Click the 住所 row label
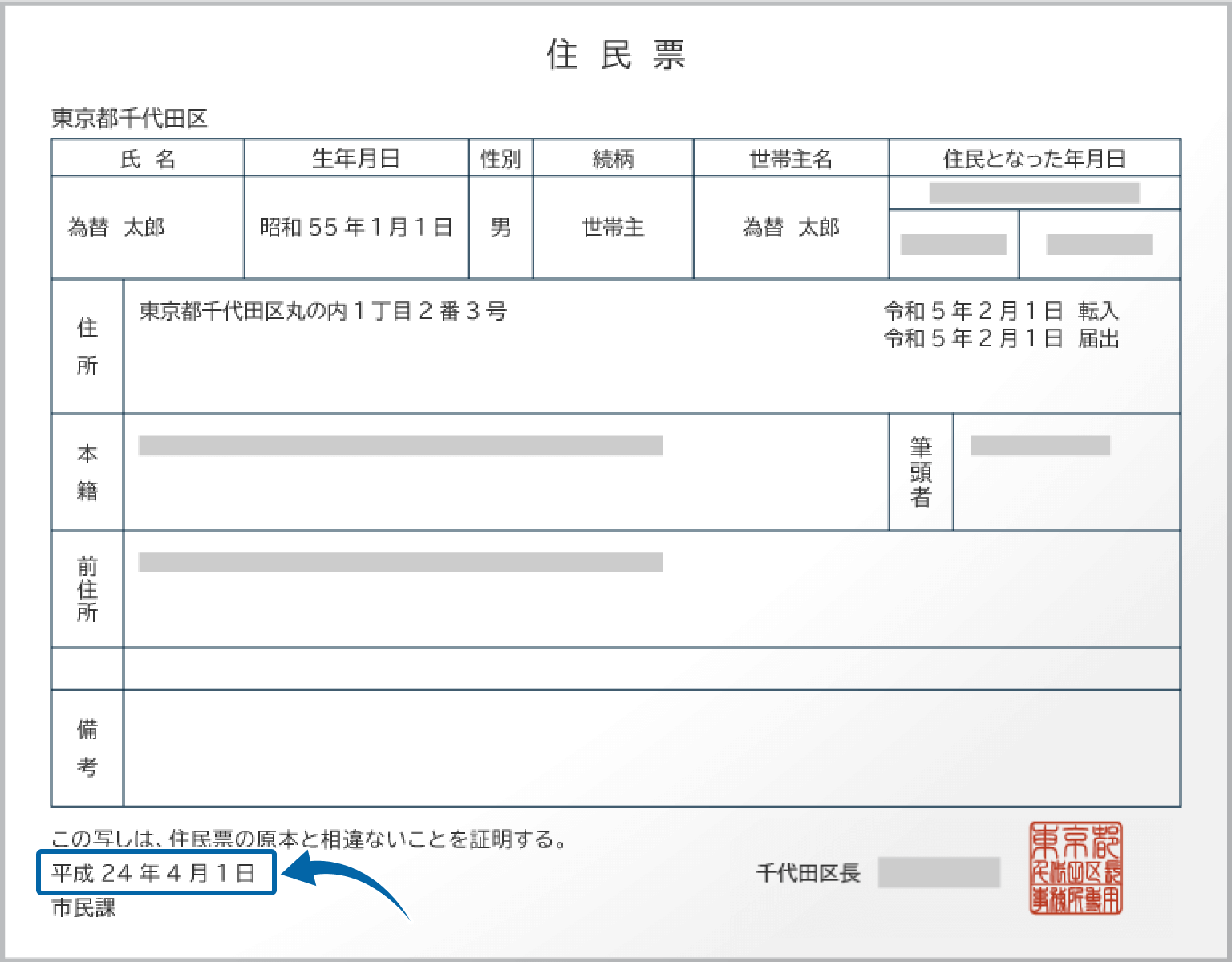 pos(87,346)
